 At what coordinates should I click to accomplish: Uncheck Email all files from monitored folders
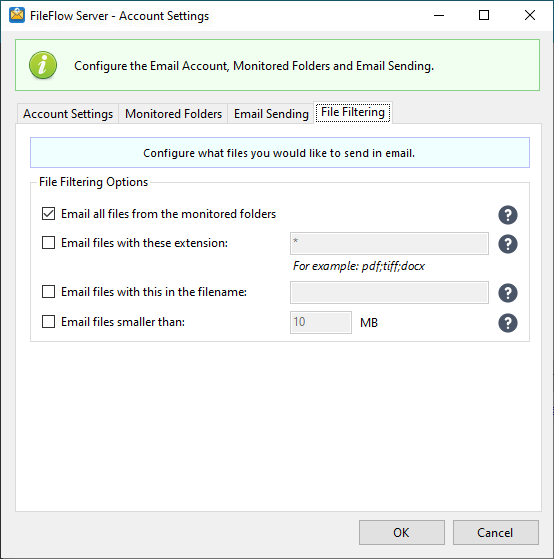[x=48, y=214]
